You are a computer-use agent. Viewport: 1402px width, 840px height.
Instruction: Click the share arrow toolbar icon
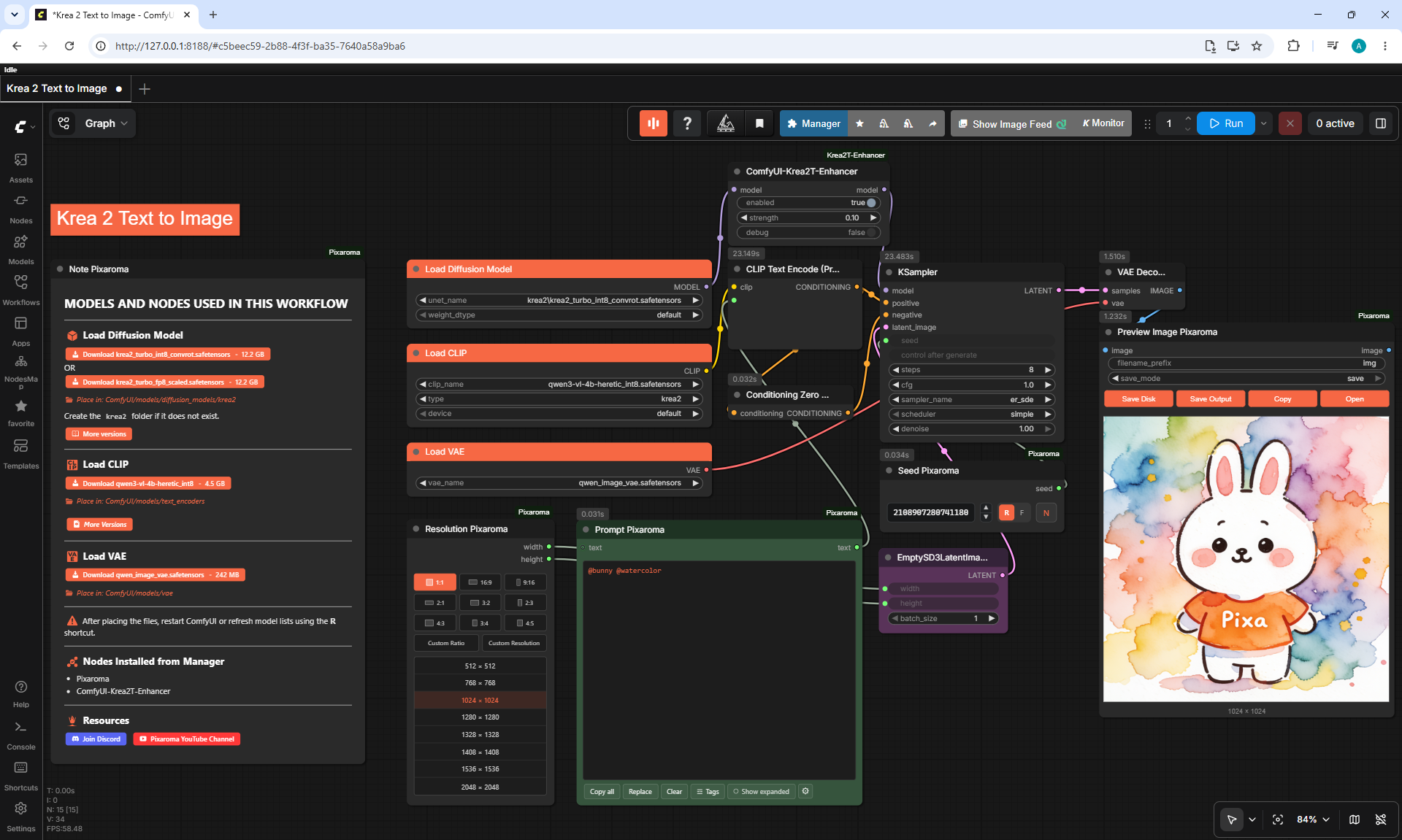point(932,123)
